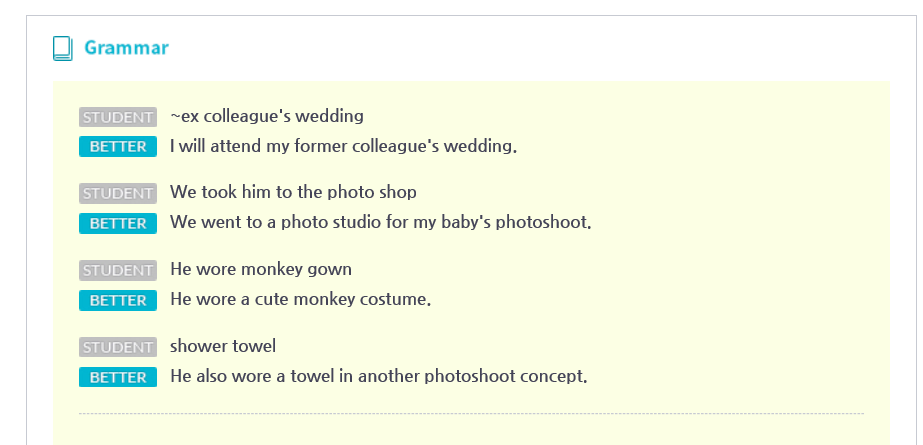This screenshot has height=445, width=923.
Task: Click BETTER badge beside former colleague's wedding
Action: point(118,147)
